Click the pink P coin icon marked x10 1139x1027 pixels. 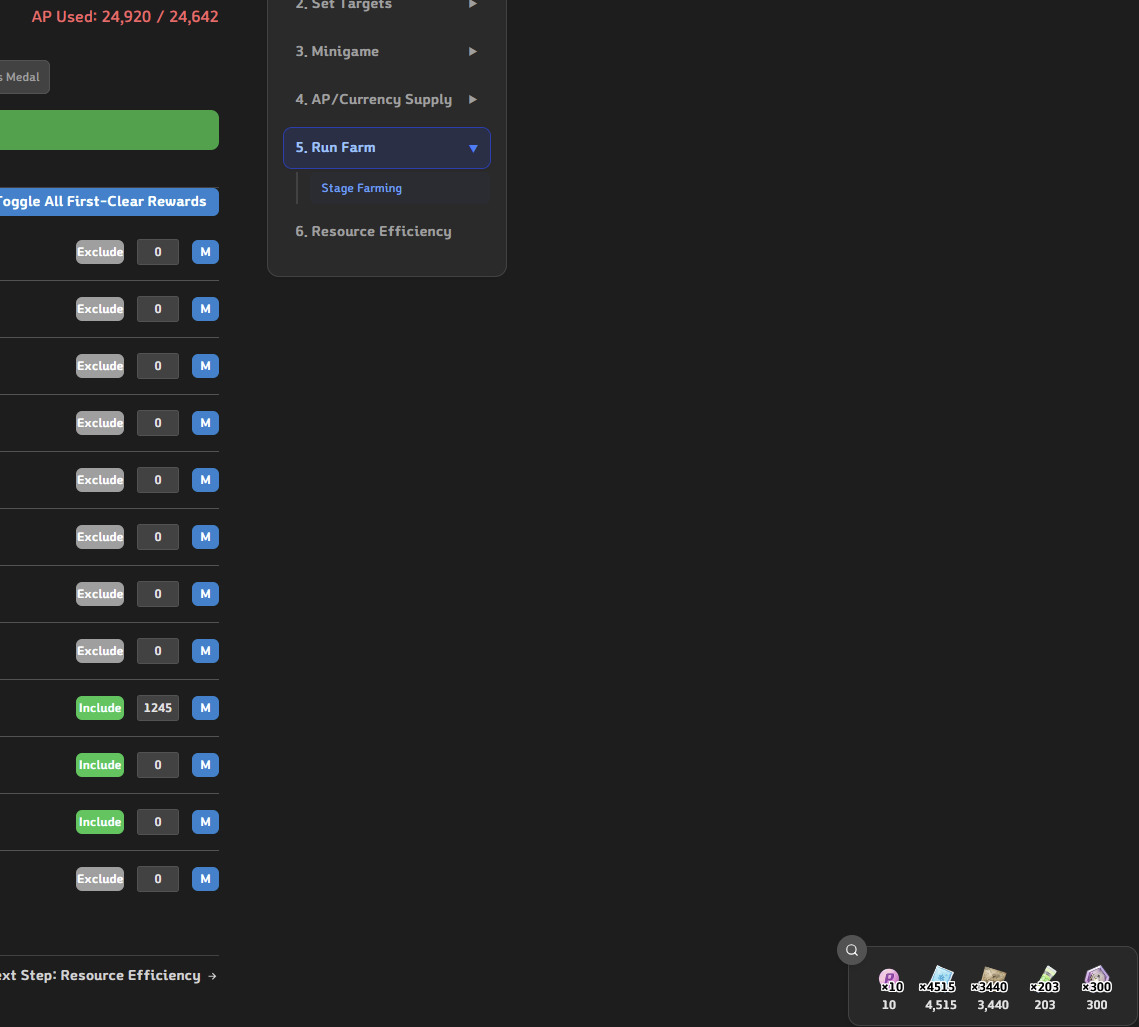(x=889, y=980)
